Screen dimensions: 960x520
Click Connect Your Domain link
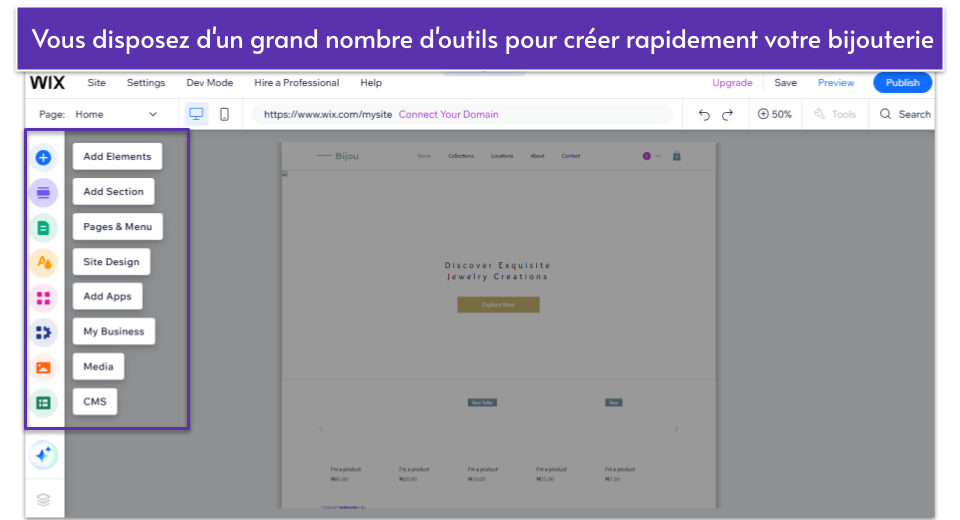pos(448,114)
